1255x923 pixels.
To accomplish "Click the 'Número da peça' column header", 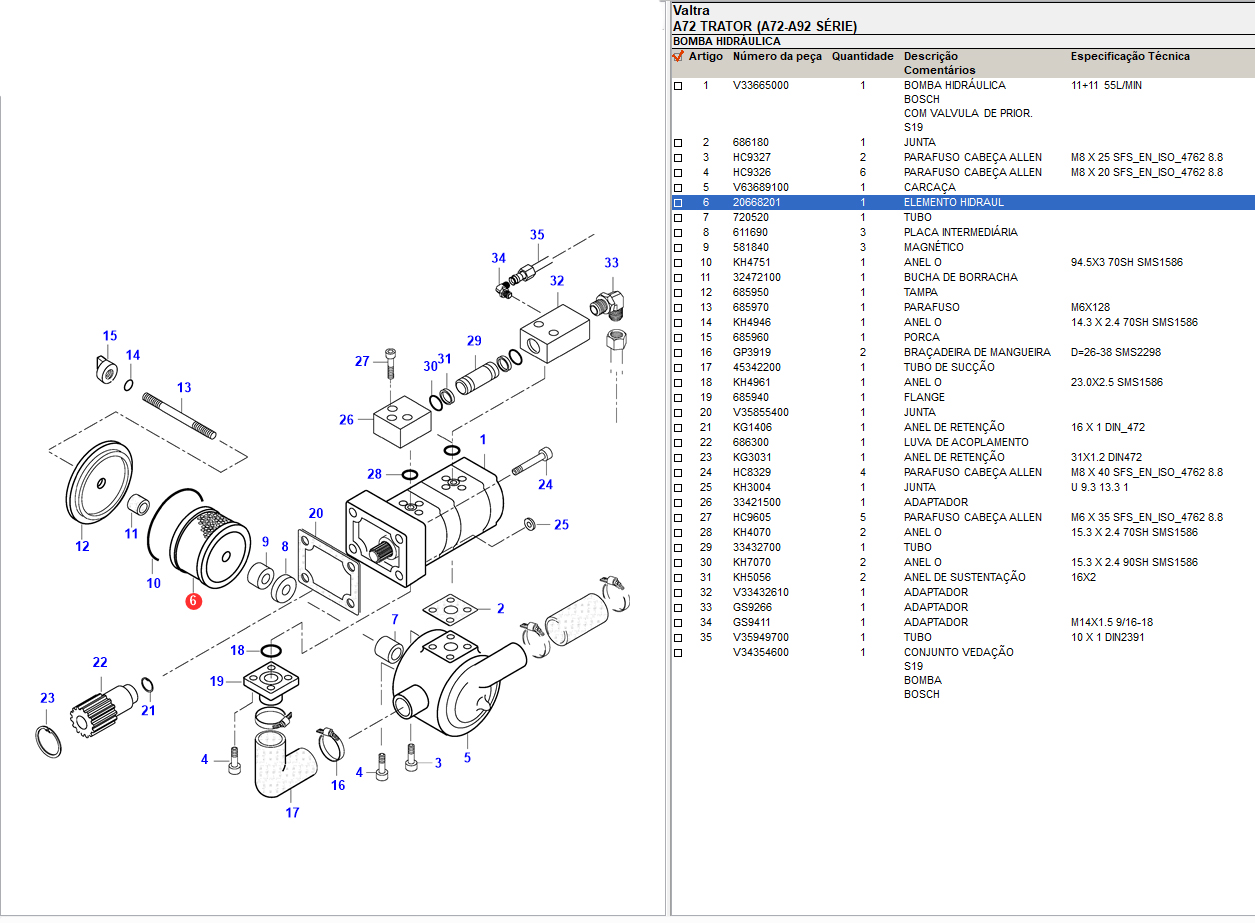I will 777,57.
